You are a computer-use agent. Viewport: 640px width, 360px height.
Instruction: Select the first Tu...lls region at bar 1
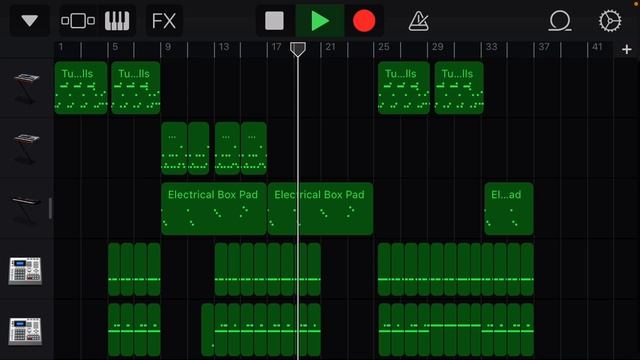81,88
